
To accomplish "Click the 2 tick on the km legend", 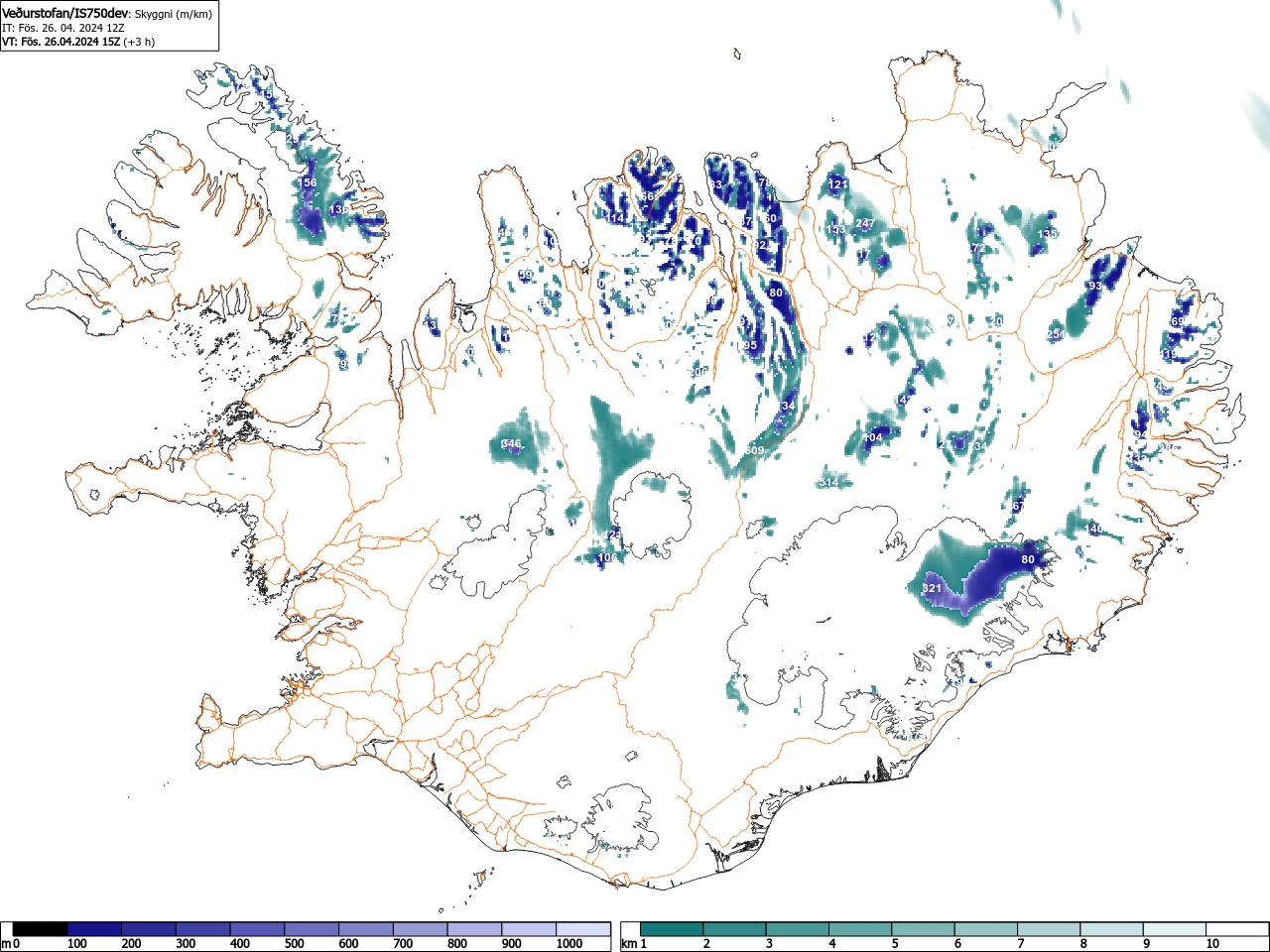I will [x=705, y=944].
